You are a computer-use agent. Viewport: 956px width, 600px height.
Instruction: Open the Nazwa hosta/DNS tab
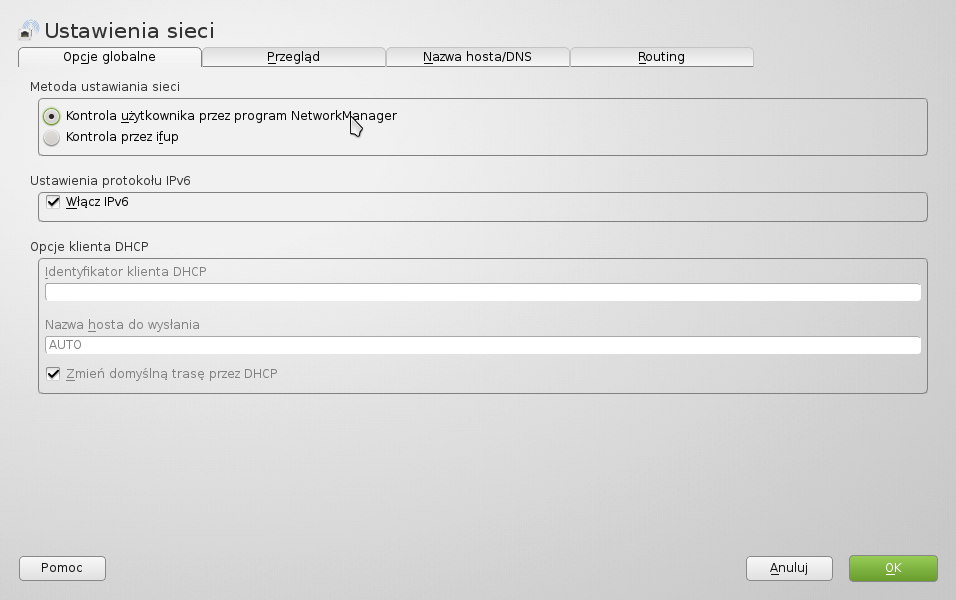pos(477,57)
